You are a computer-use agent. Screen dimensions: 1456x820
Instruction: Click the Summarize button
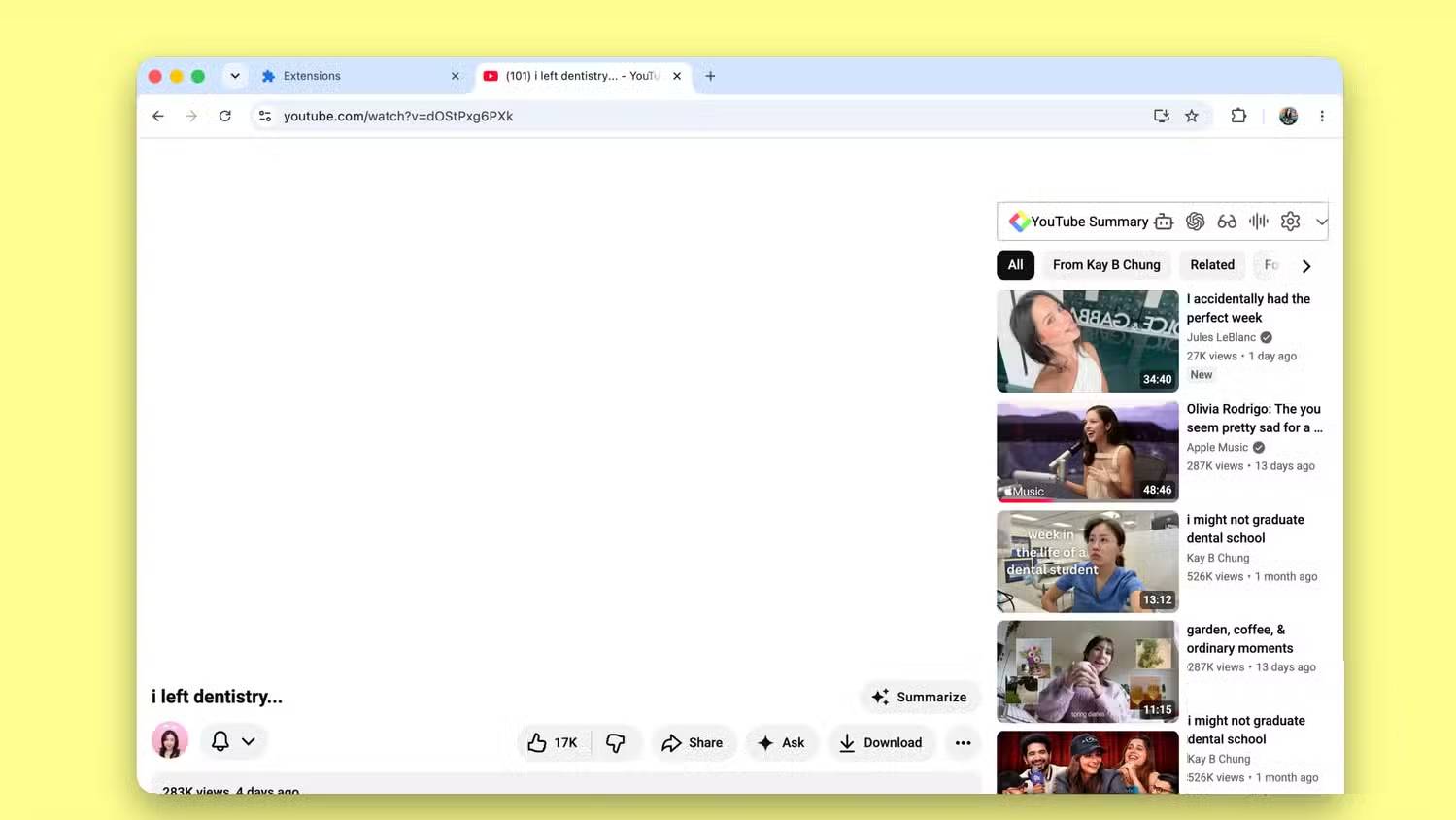[920, 697]
